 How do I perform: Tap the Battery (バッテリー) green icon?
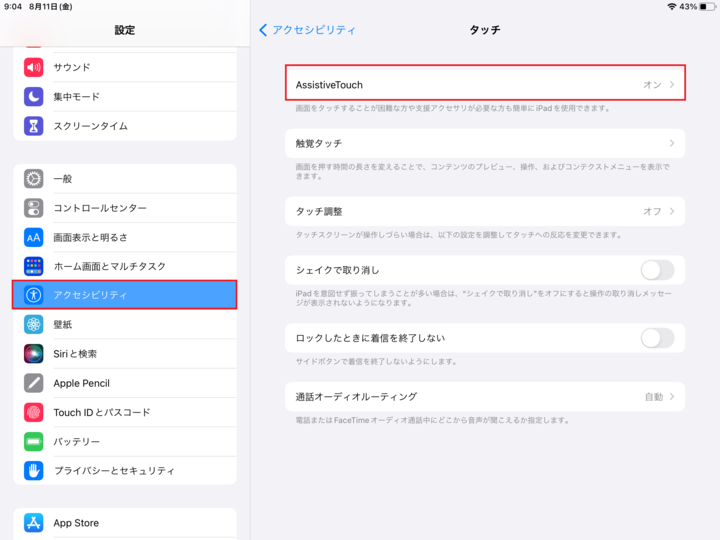pos(34,442)
